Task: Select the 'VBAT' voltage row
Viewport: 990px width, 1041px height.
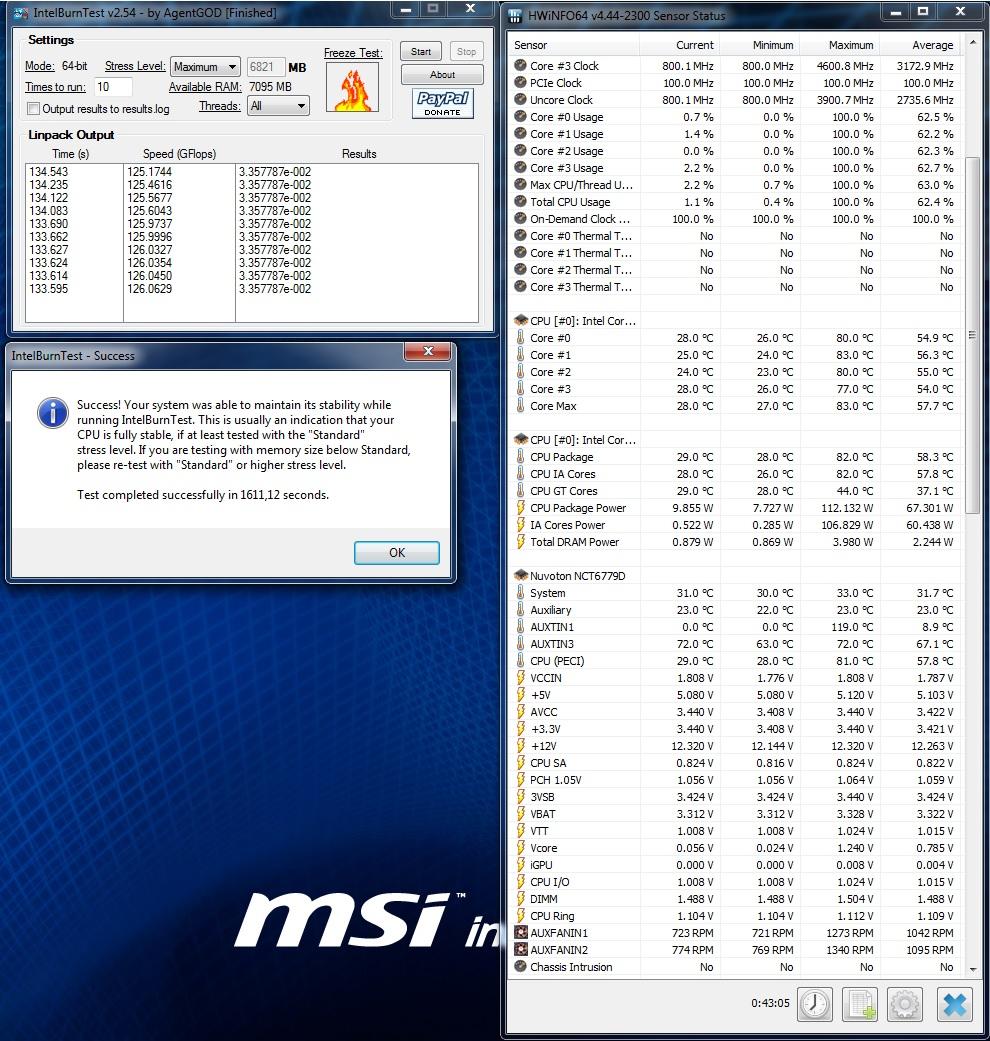Action: (x=735, y=814)
